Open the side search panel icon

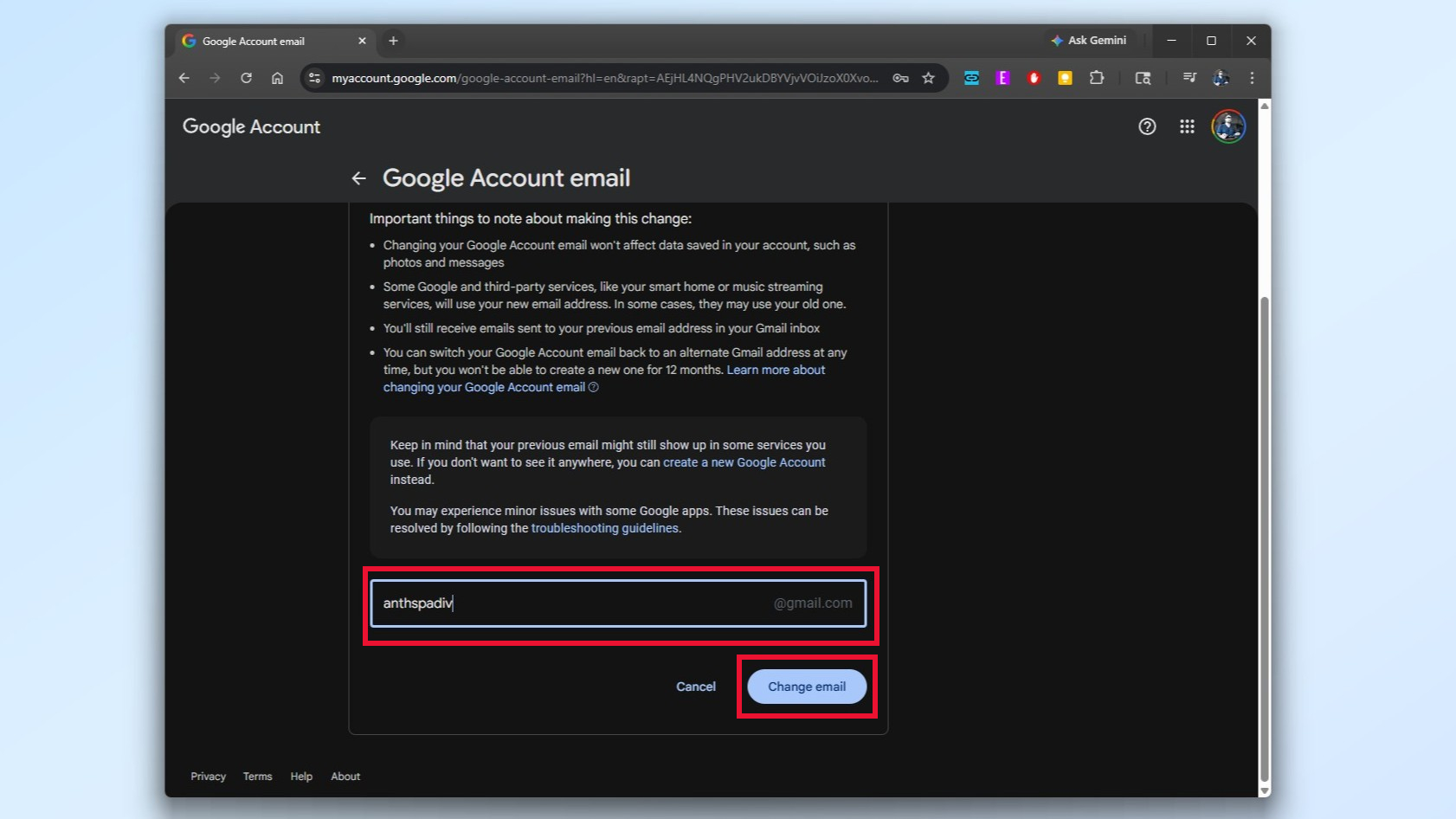1143,78
